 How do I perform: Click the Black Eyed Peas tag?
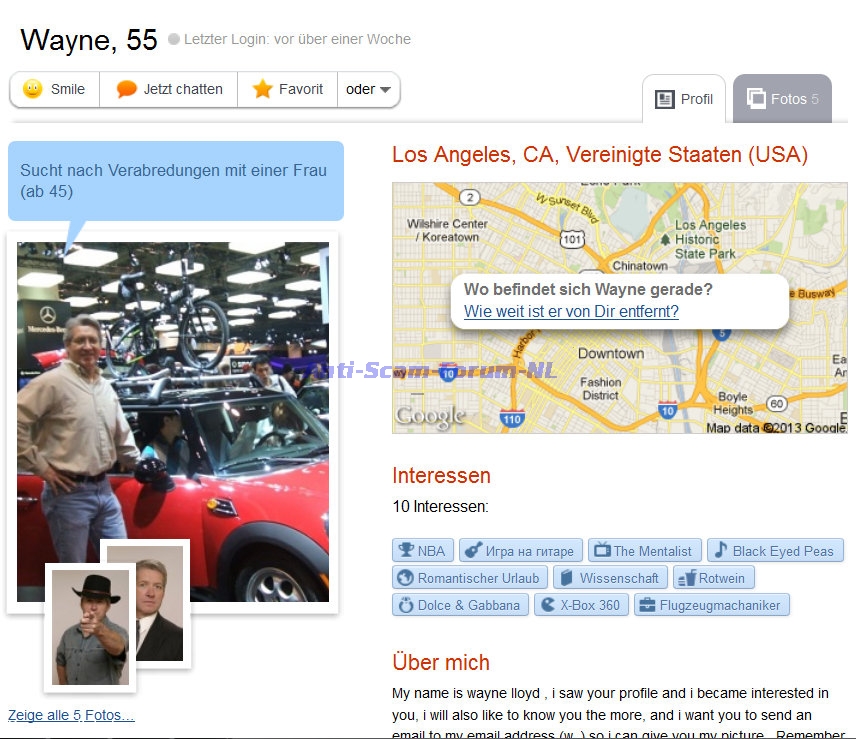tap(775, 551)
